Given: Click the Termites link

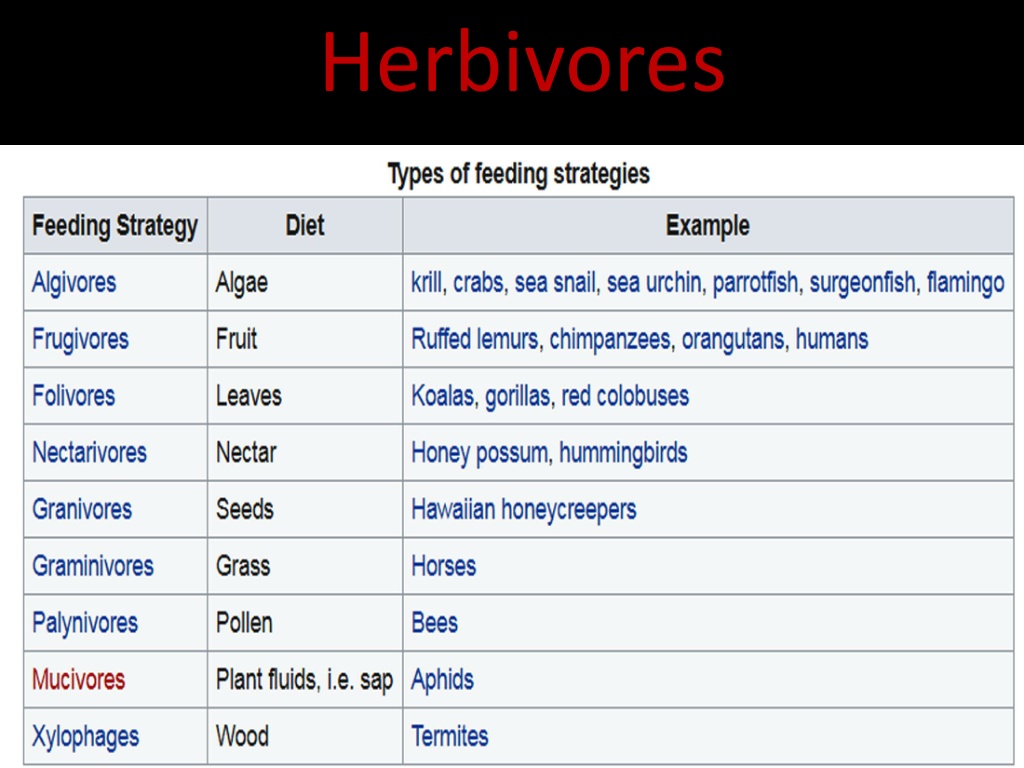Looking at the screenshot, I should pyautogui.click(x=449, y=737).
